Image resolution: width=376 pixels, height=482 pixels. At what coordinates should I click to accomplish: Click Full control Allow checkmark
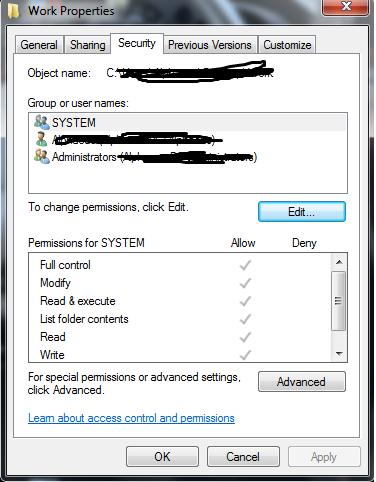(245, 265)
